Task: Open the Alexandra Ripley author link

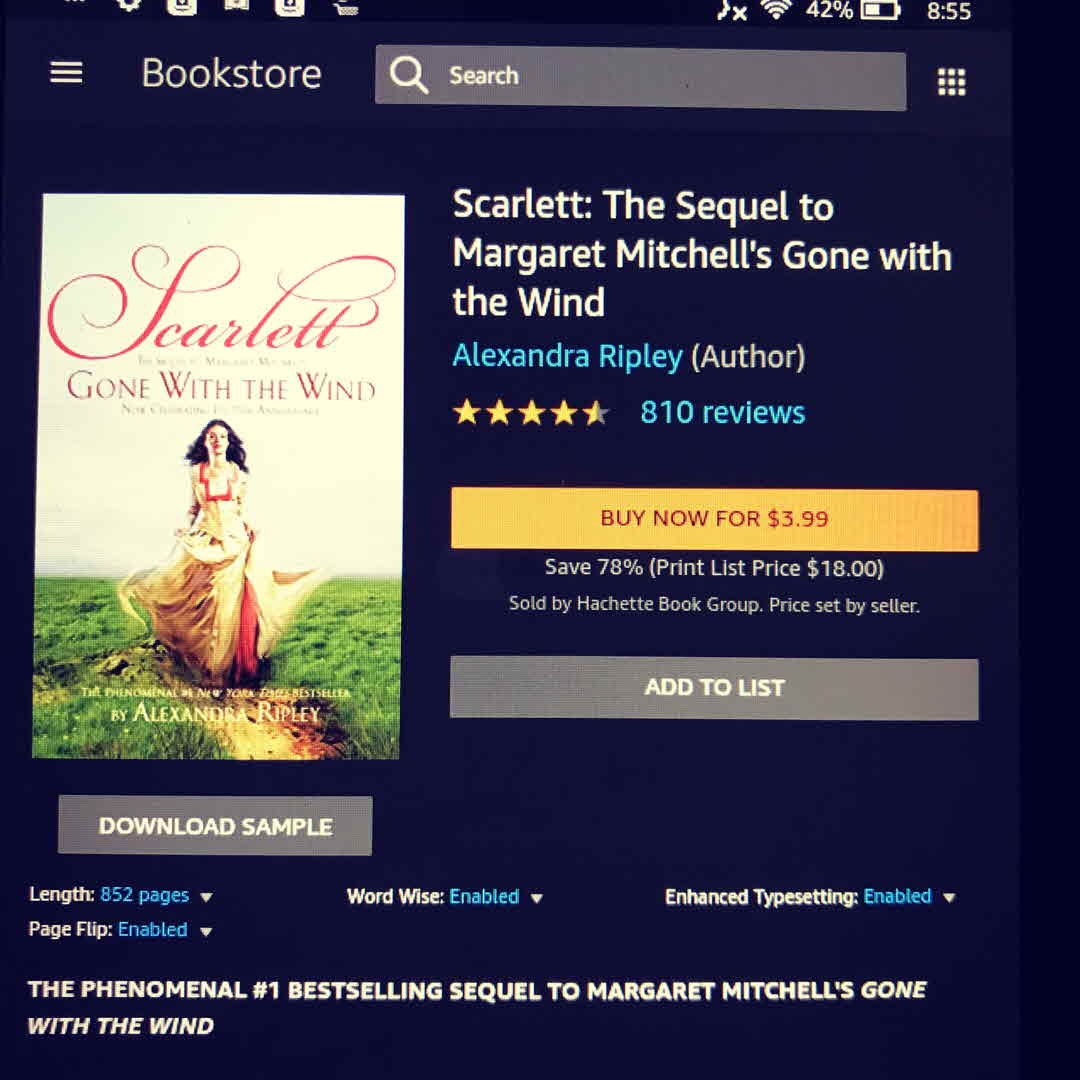Action: point(567,355)
